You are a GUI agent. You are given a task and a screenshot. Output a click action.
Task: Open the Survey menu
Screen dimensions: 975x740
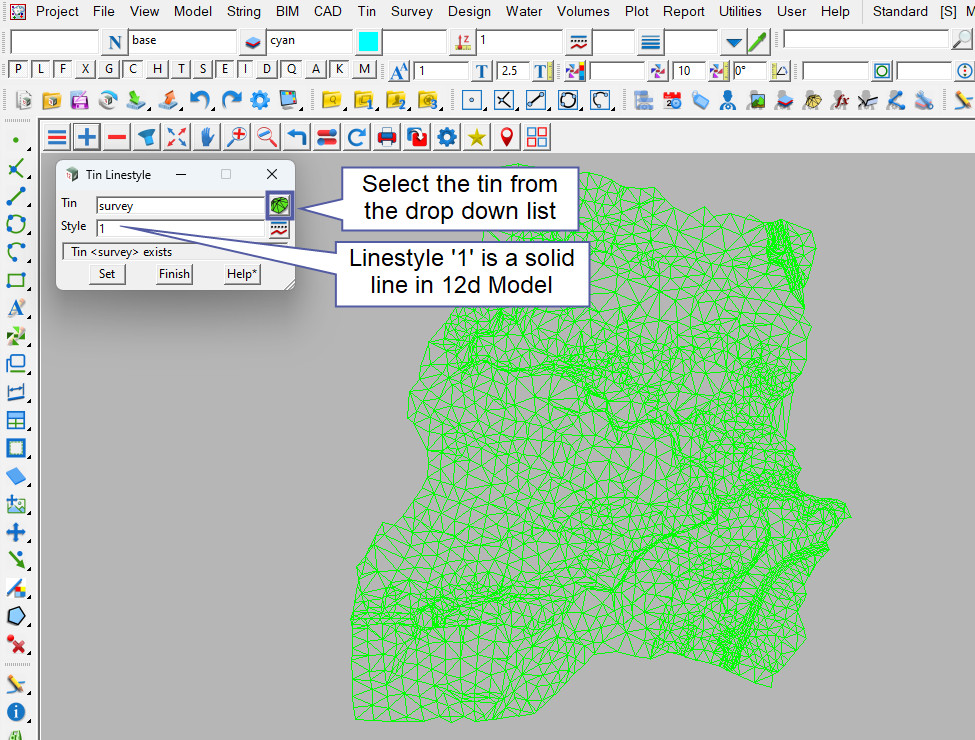[412, 12]
